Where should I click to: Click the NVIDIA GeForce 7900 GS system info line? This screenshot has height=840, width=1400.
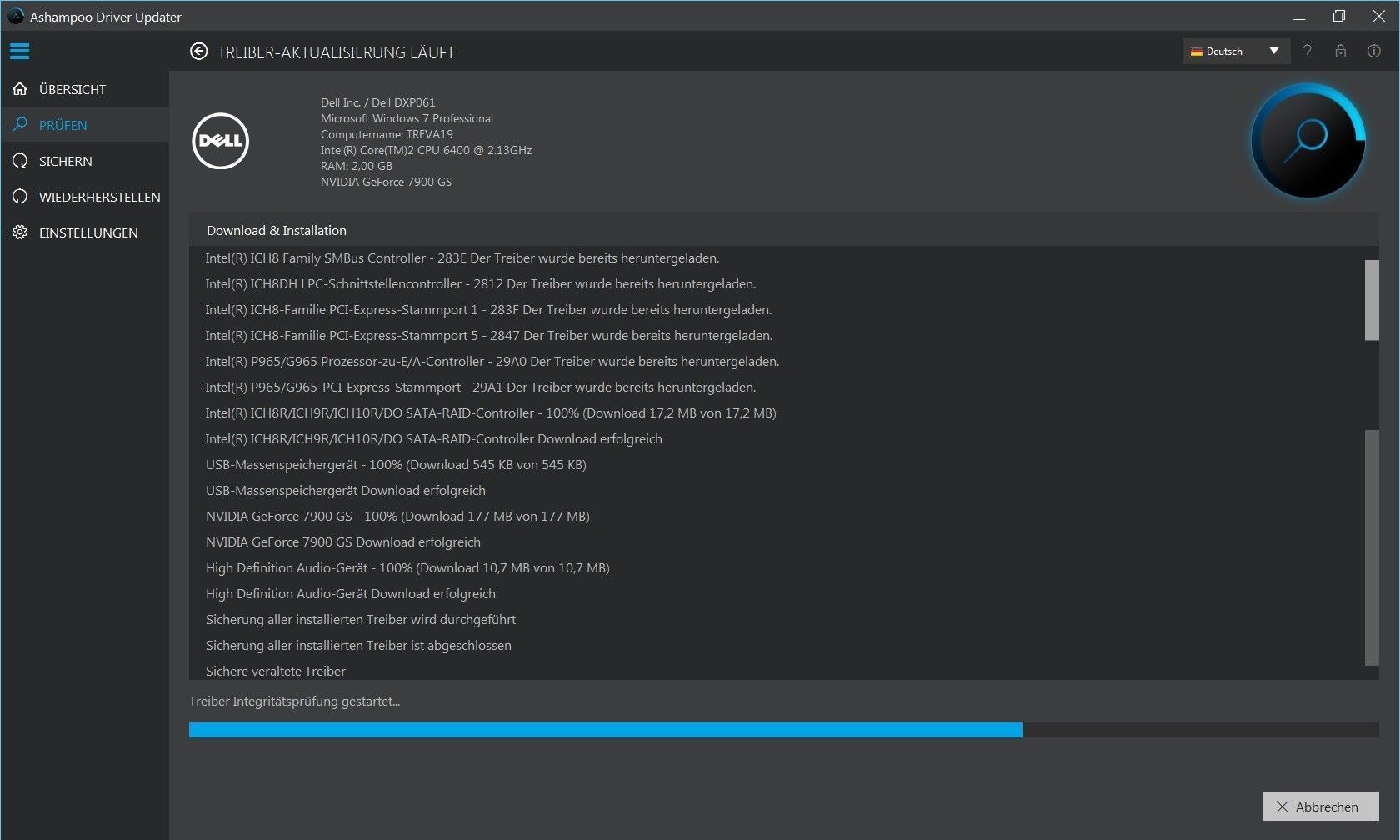(386, 182)
